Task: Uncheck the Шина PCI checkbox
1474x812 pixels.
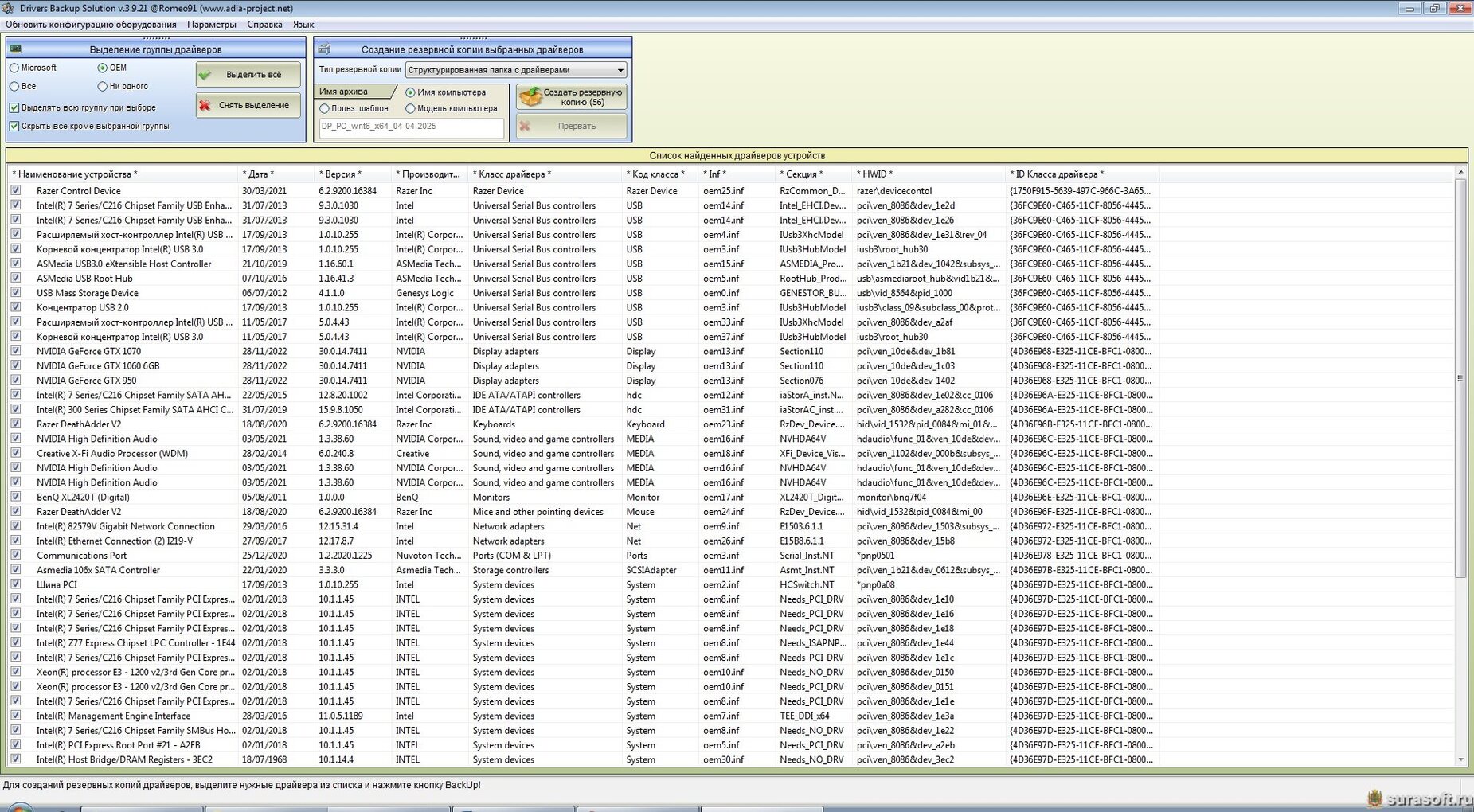Action: pos(15,584)
